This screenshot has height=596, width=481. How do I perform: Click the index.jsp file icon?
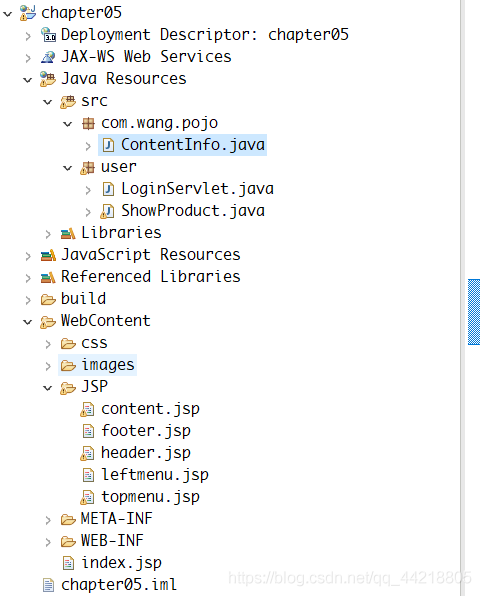click(68, 563)
